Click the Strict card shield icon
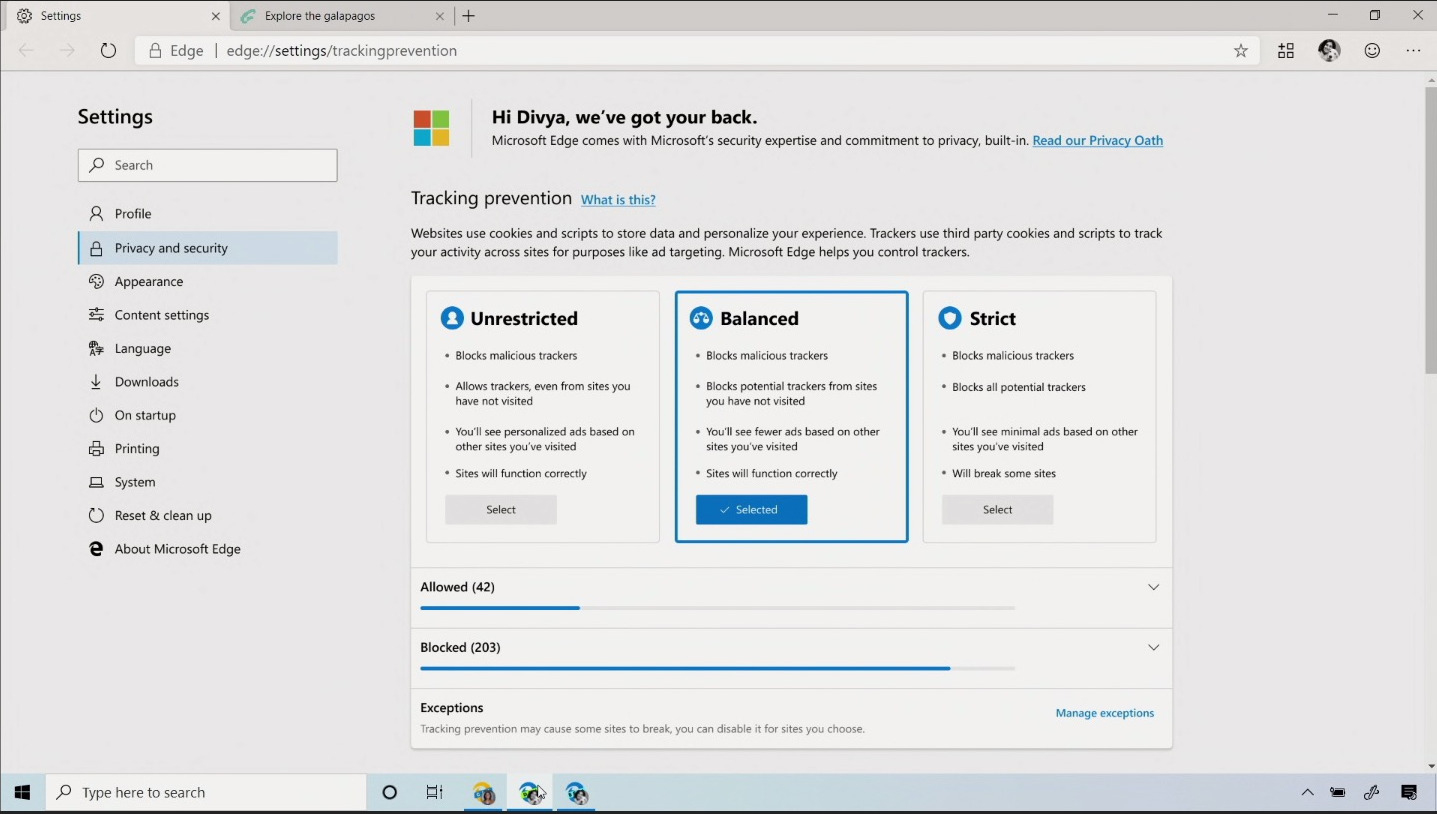This screenshot has height=814, width=1437. click(x=950, y=318)
